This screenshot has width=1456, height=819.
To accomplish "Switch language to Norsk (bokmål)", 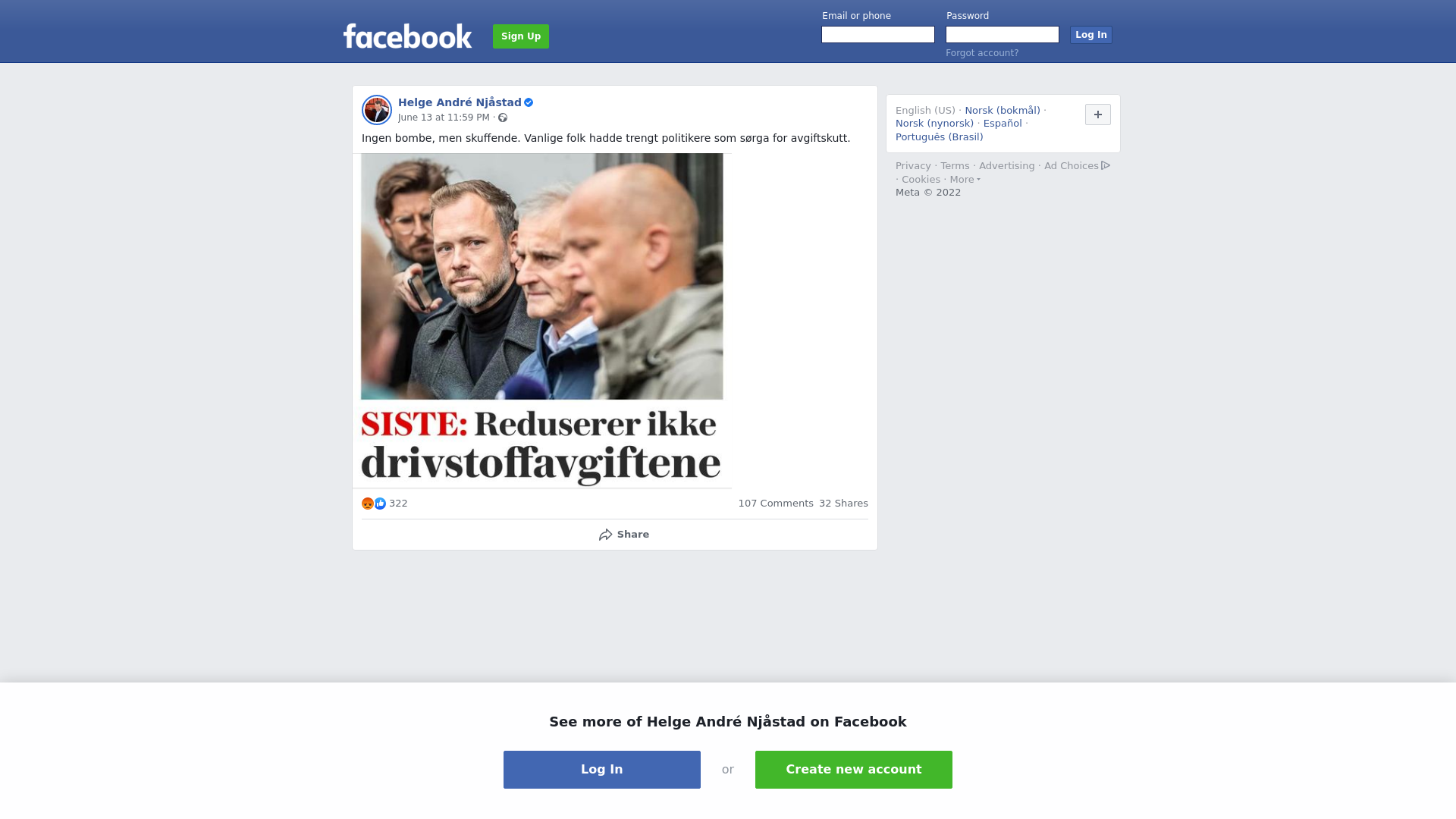I will coord(1003,111).
